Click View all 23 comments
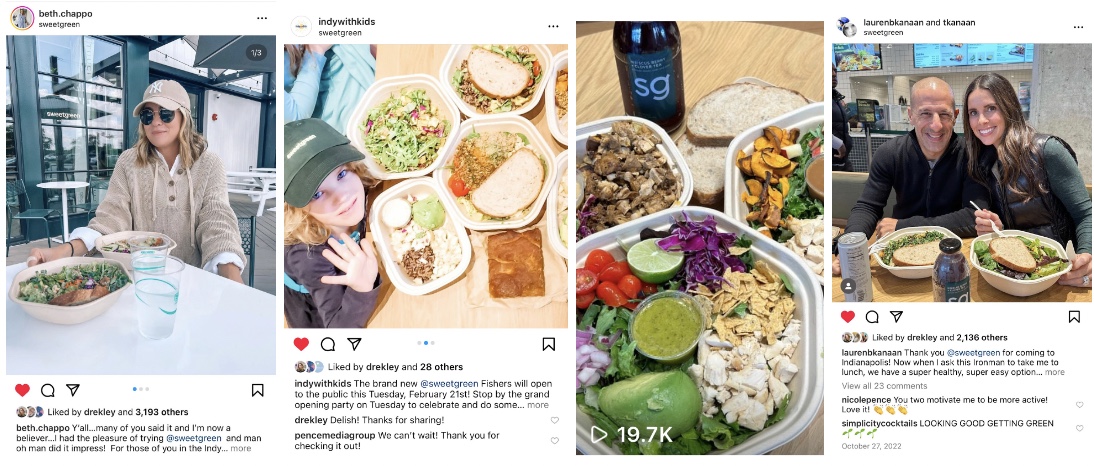Viewport: 1094px width, 466px height. 884,386
